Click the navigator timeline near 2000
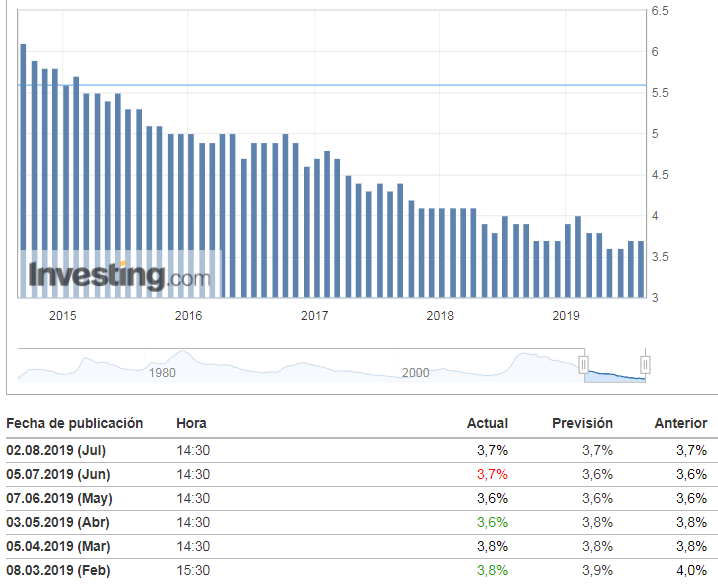The height and width of the screenshot is (588, 718). click(x=415, y=372)
